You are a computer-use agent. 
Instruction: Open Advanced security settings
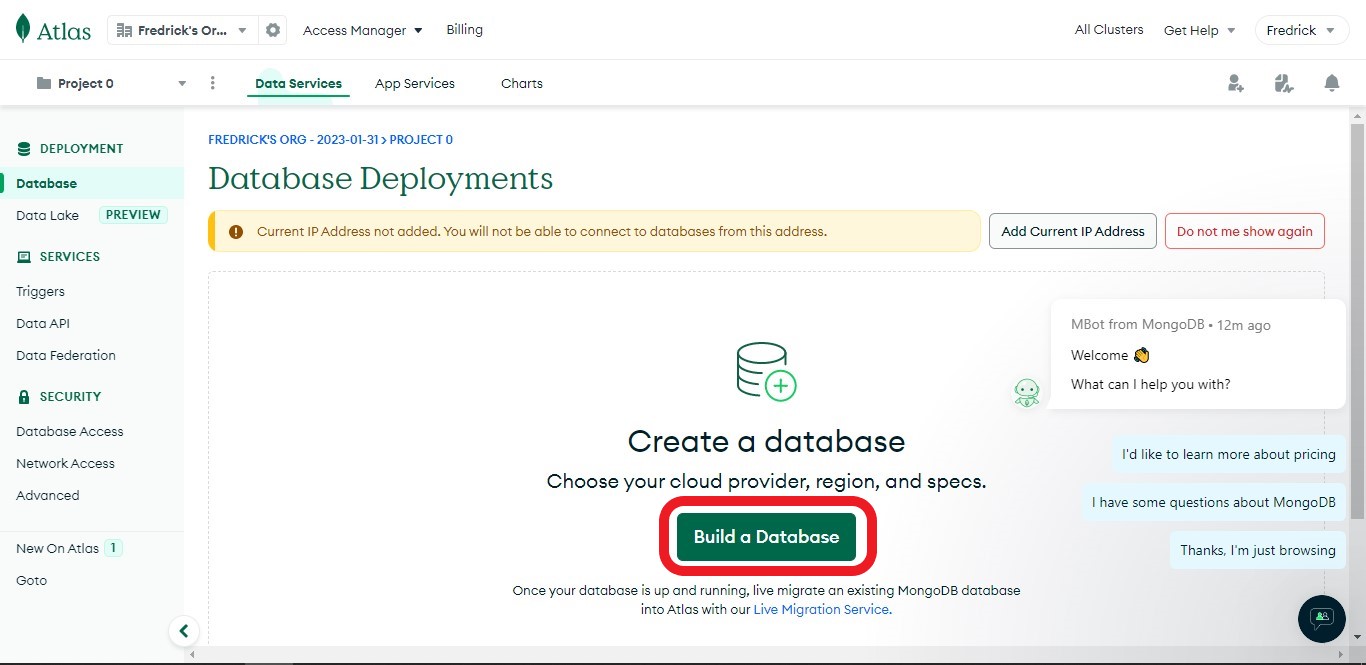[x=48, y=496]
